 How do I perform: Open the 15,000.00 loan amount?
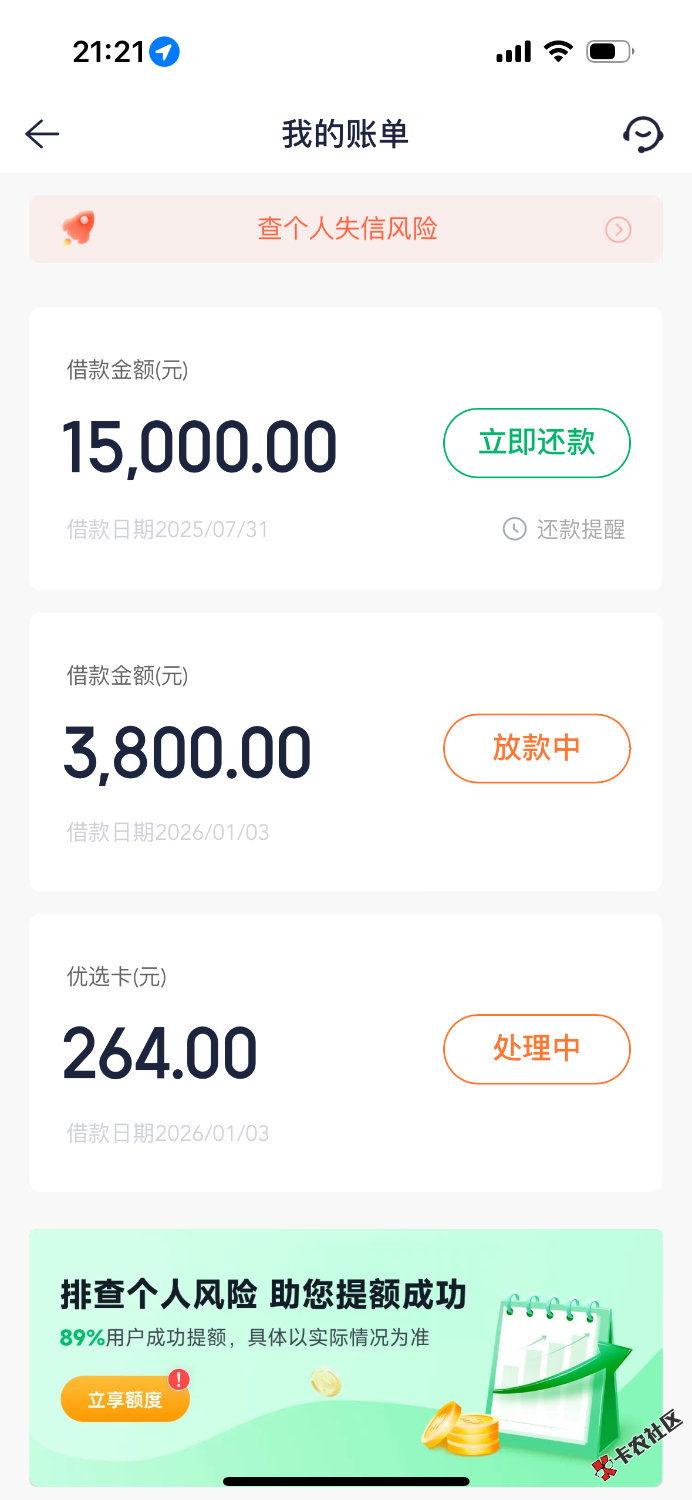click(x=200, y=447)
